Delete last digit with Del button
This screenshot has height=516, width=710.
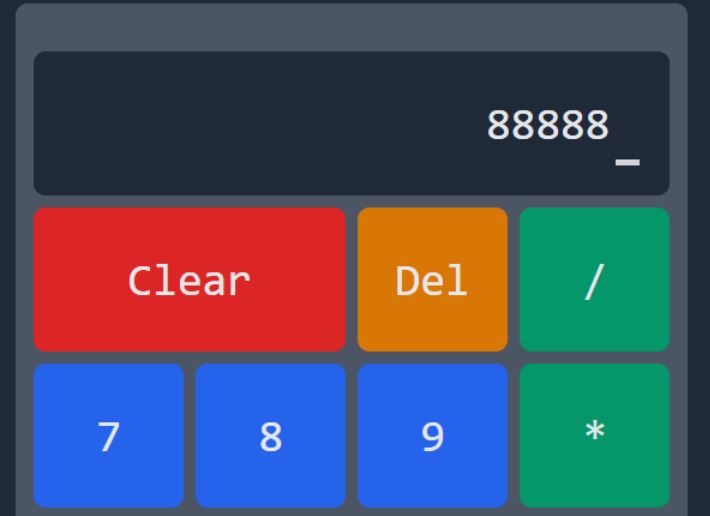pos(432,279)
